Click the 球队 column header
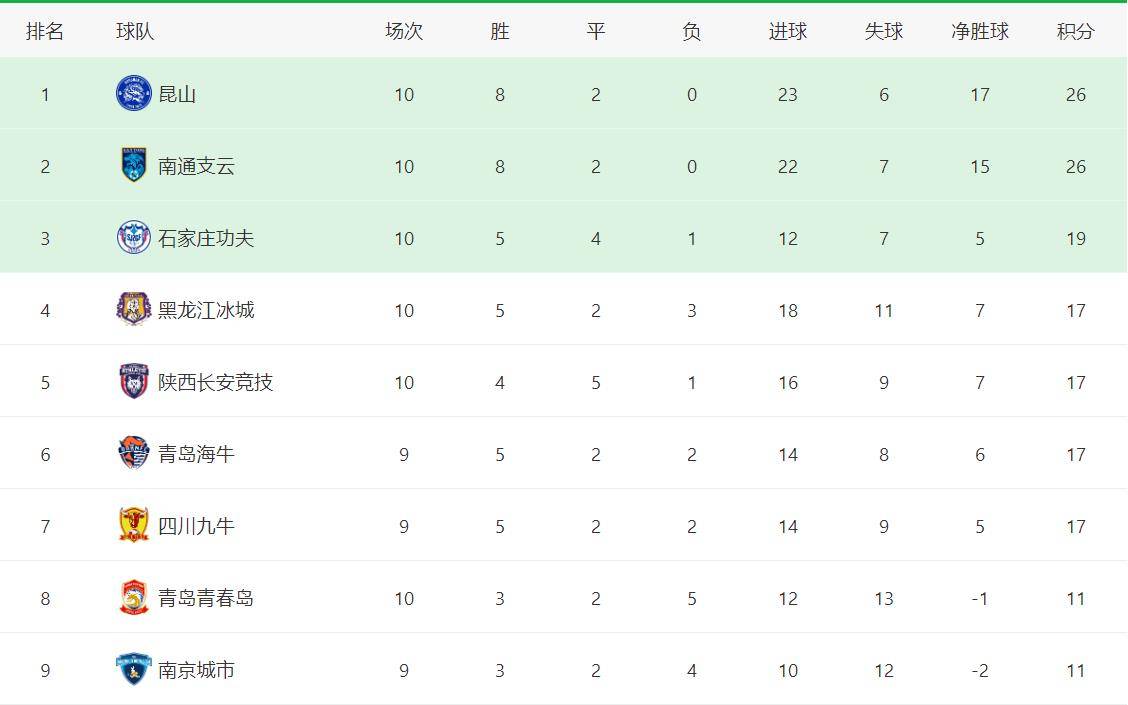Screen dimensions: 1128x705 (x=135, y=31)
